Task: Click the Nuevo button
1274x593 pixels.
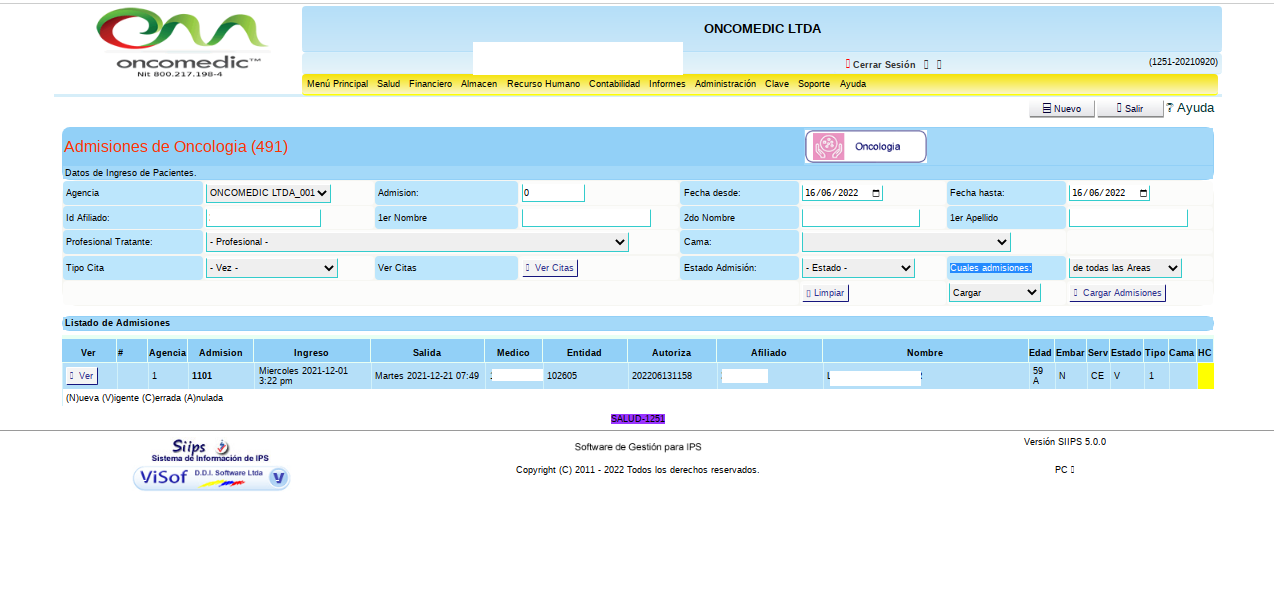Action: [x=1062, y=109]
